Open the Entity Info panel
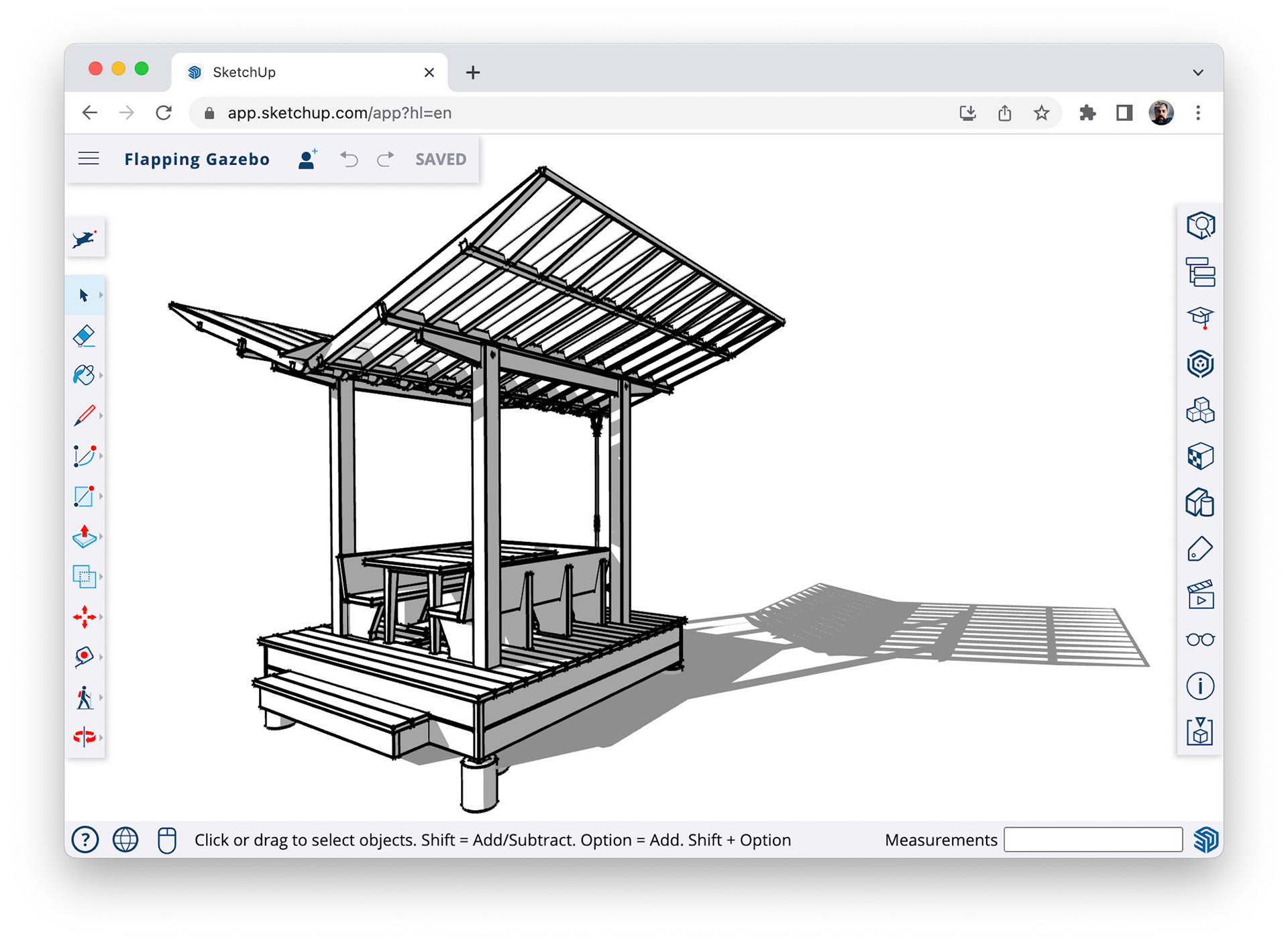This screenshot has width=1288, height=943. pyautogui.click(x=1199, y=226)
